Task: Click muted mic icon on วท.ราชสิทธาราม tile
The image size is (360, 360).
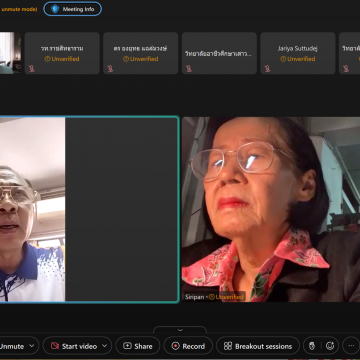Action: click(32, 68)
